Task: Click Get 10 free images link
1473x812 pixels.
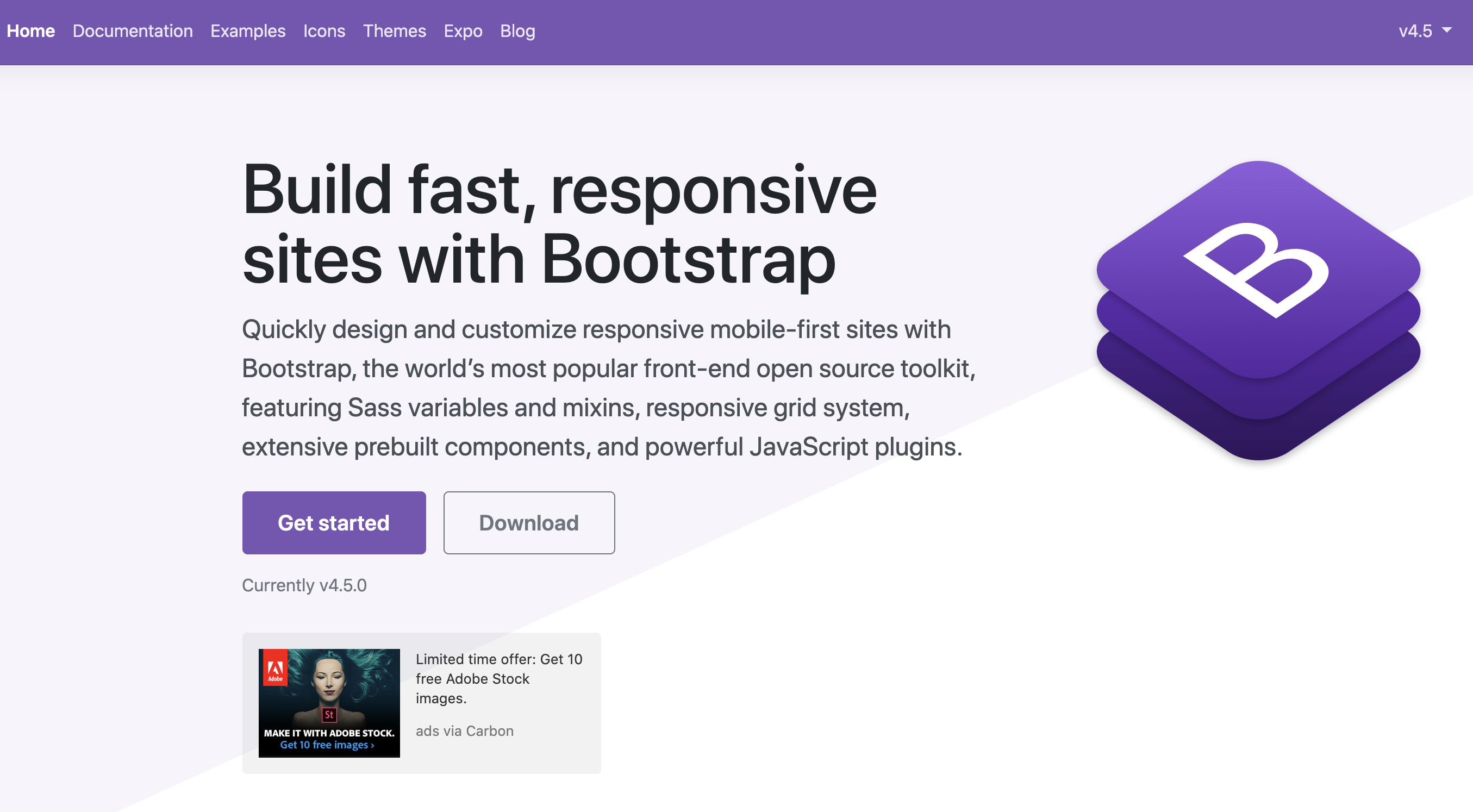Action: 327,745
